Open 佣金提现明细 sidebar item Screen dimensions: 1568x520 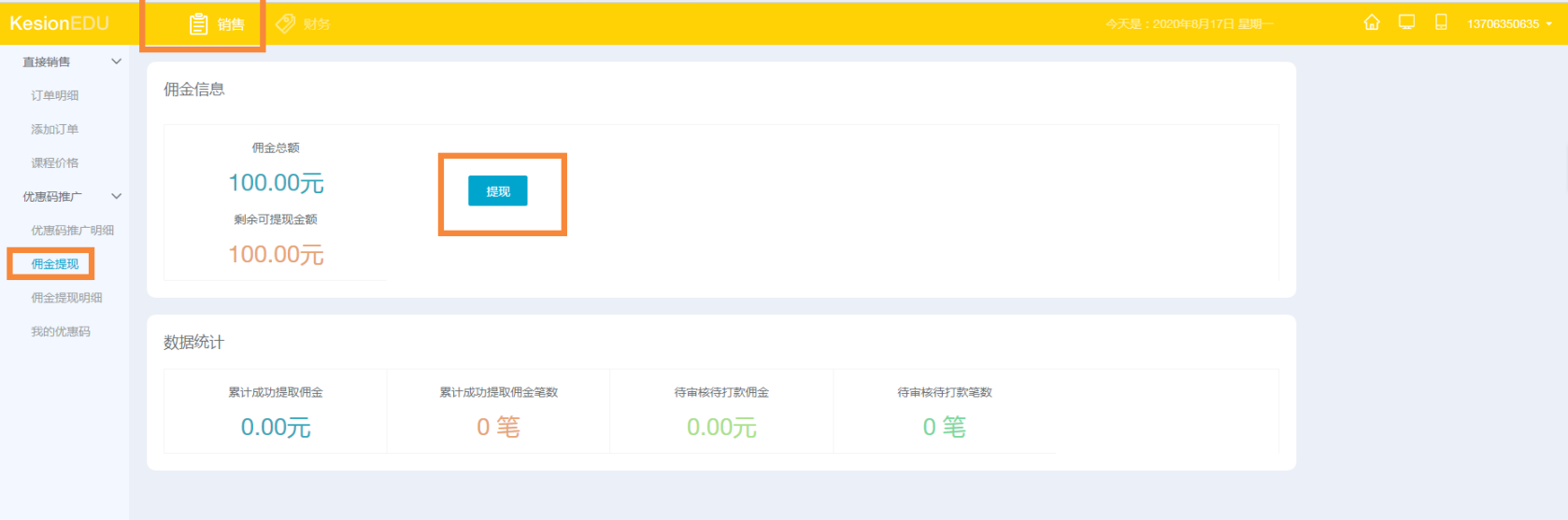[x=67, y=298]
